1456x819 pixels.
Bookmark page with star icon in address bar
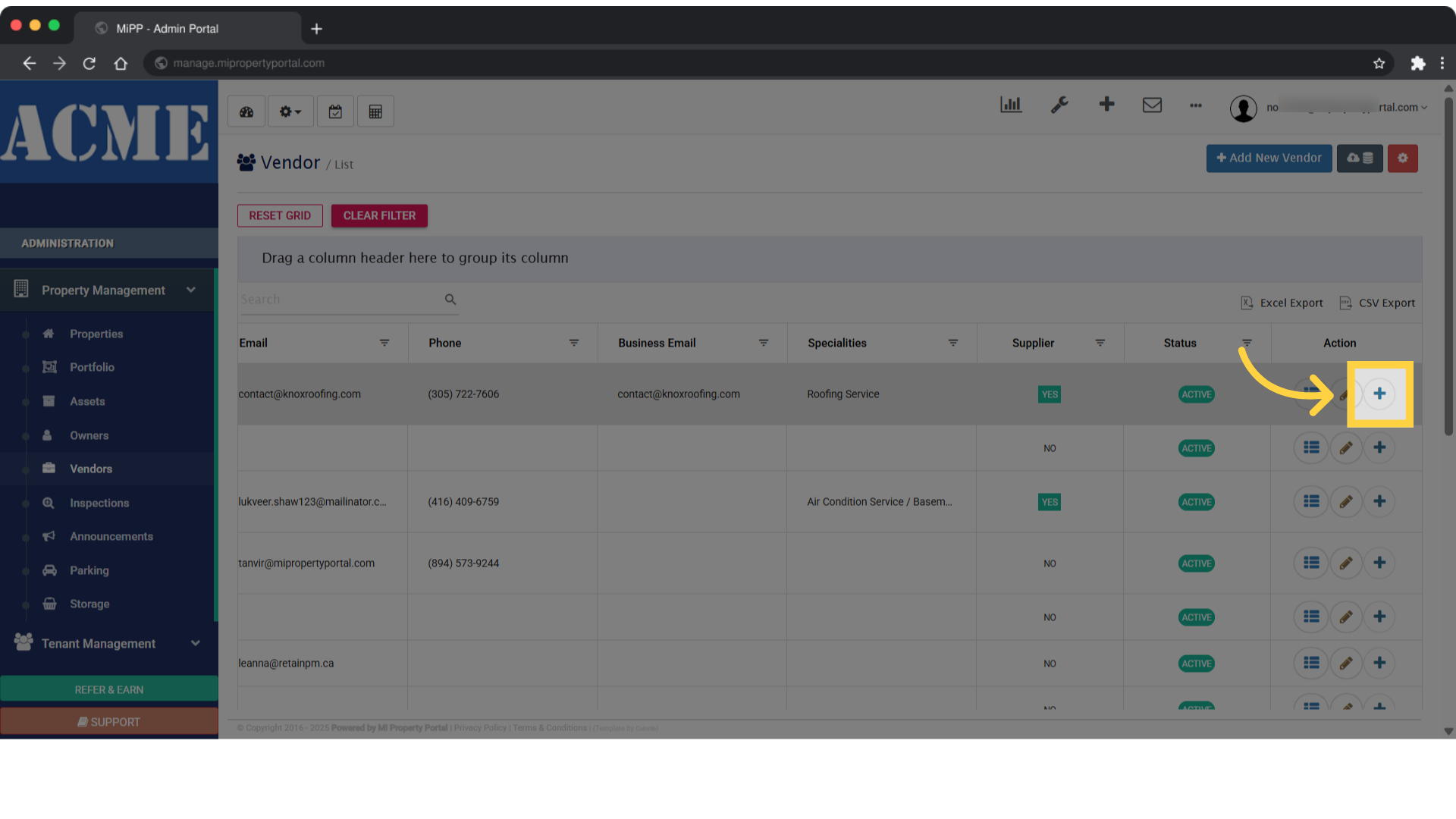(x=1379, y=63)
